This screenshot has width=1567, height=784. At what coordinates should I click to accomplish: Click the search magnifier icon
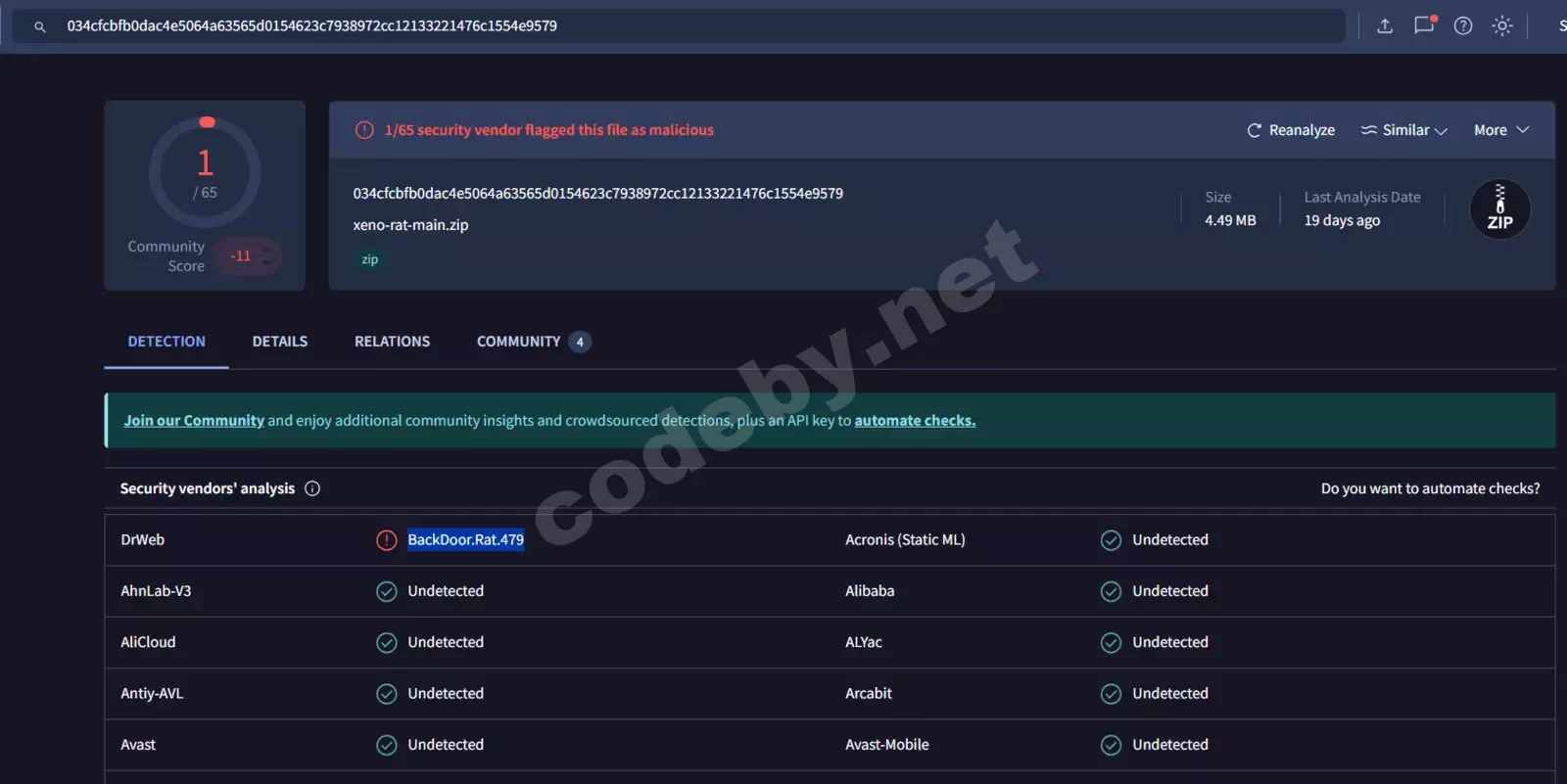(x=40, y=26)
